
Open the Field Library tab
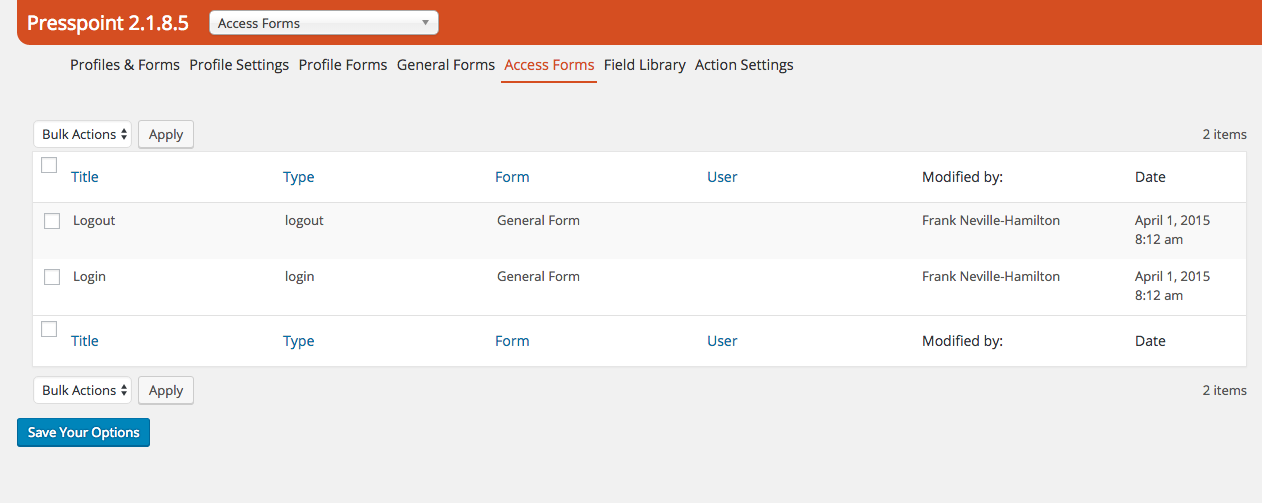pos(645,65)
